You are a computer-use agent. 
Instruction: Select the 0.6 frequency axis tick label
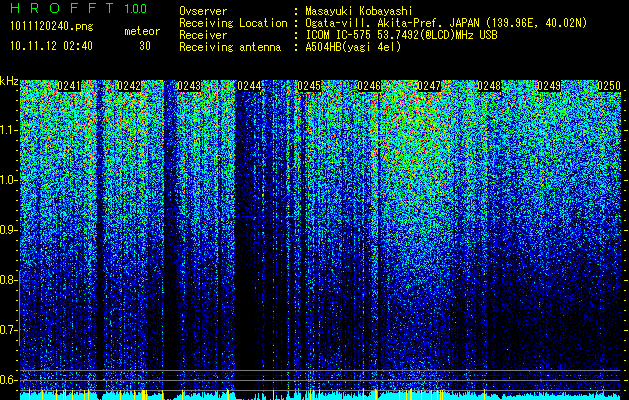(9, 380)
